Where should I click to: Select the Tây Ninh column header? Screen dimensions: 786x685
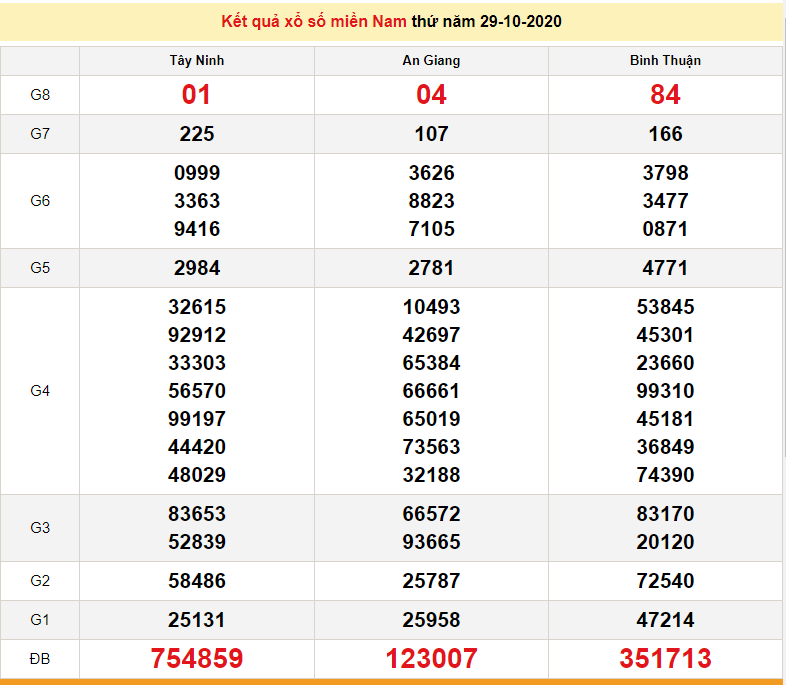[x=196, y=61]
